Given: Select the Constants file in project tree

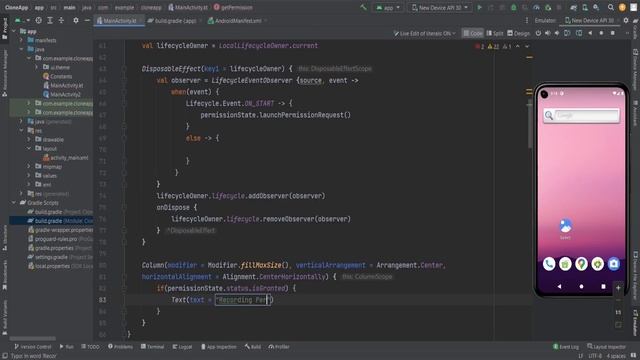Looking at the screenshot, I should coord(57,76).
